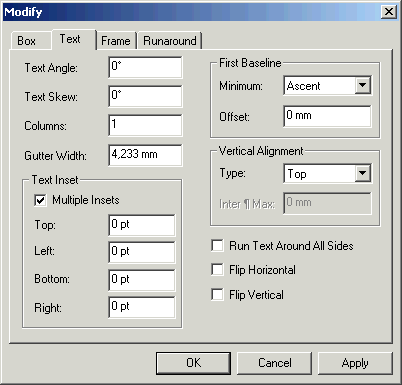Expand the First Baseline Minimum dropdown arrow
Image resolution: width=402 pixels, height=385 pixels.
click(363, 85)
